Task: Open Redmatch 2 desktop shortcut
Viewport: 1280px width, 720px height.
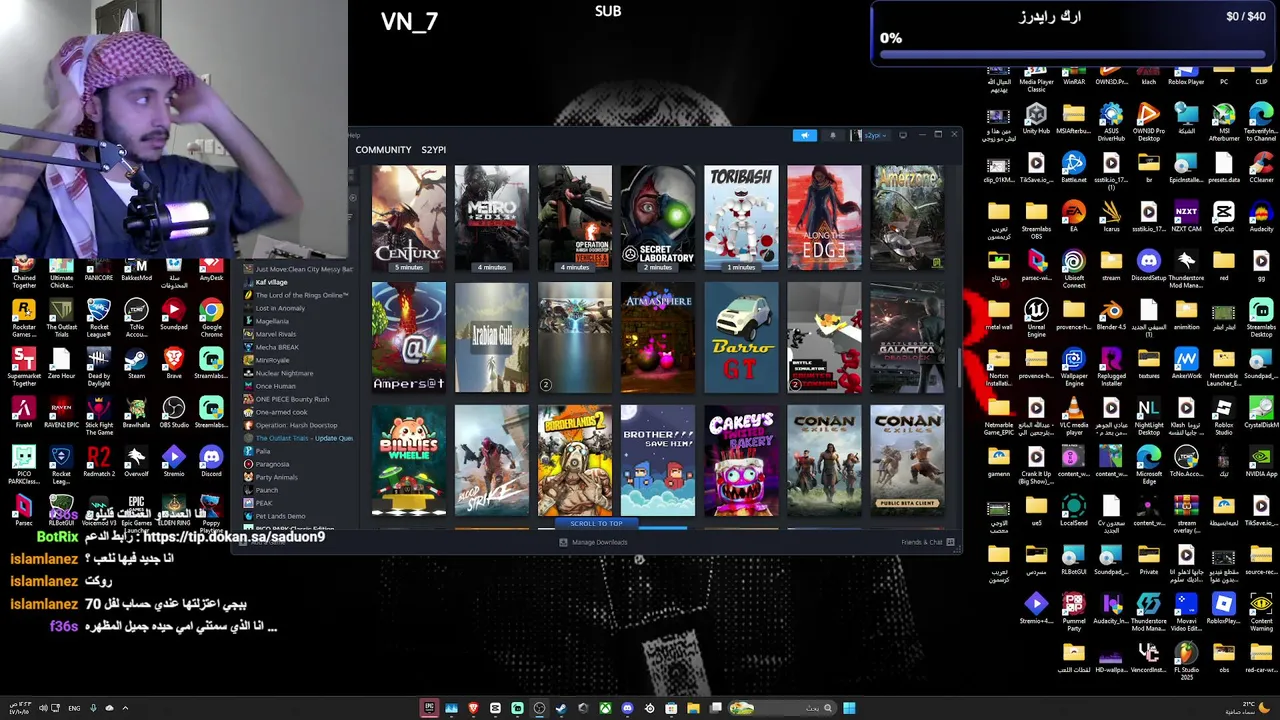Action: pos(99,462)
